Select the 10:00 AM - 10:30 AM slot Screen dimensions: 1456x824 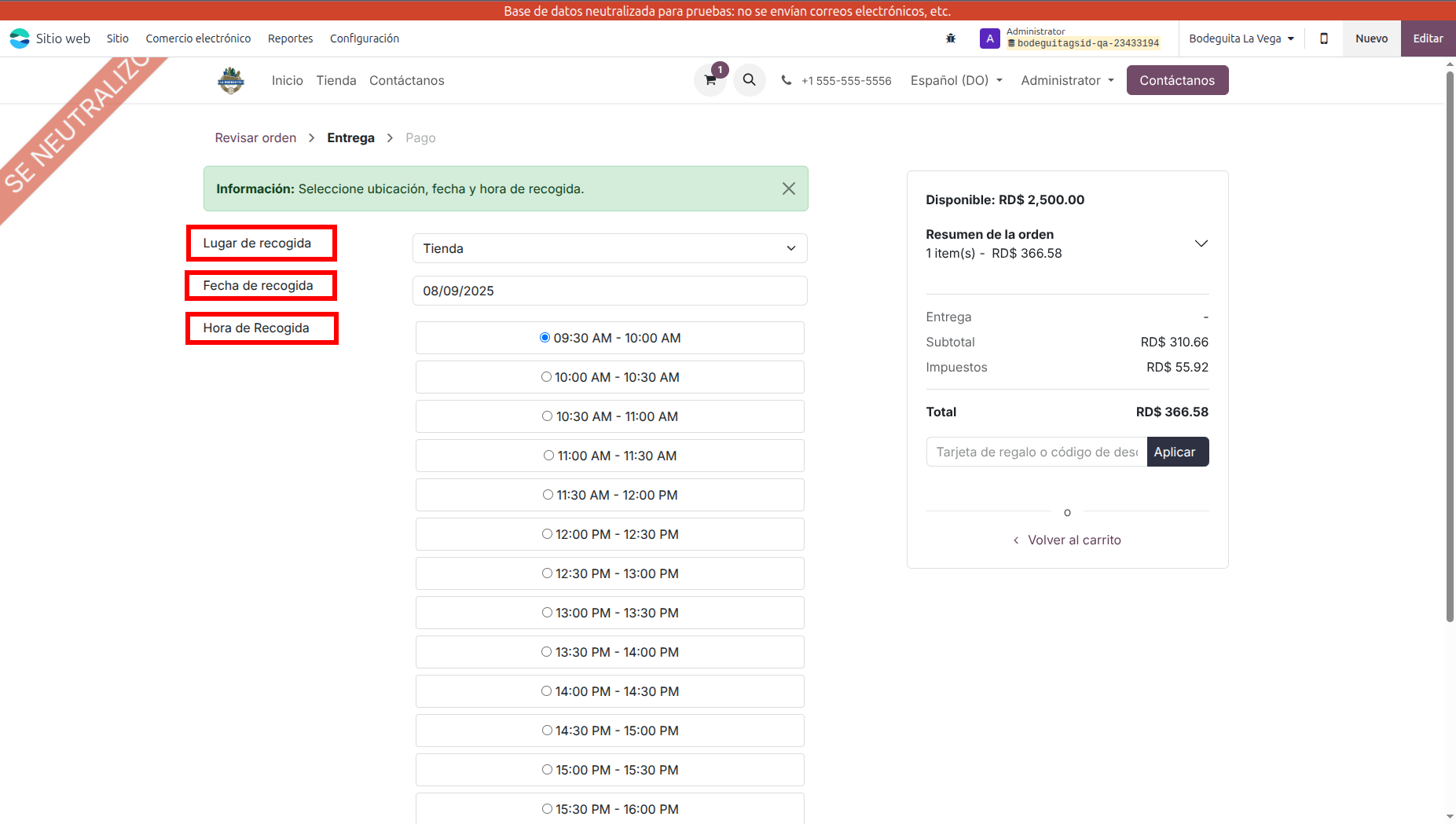pos(546,377)
